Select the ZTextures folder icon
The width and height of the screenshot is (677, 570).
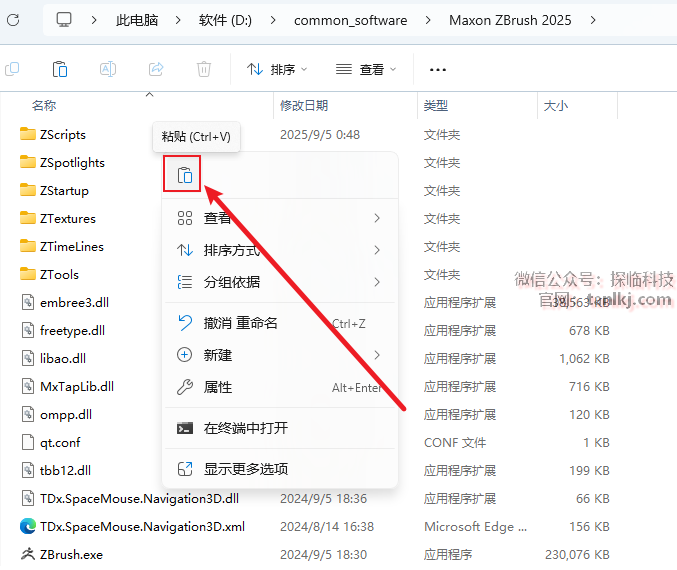28,218
